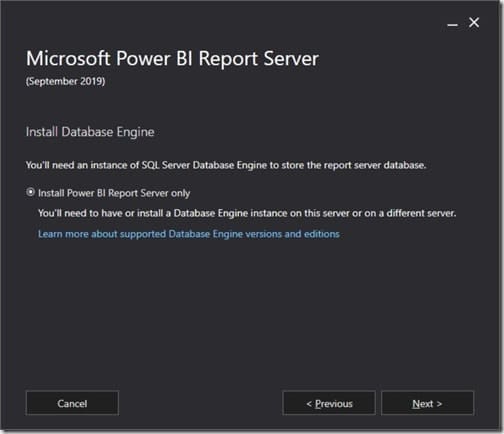Click the Install Database Engine heading
504x434 pixels.
pyautogui.click(x=90, y=132)
